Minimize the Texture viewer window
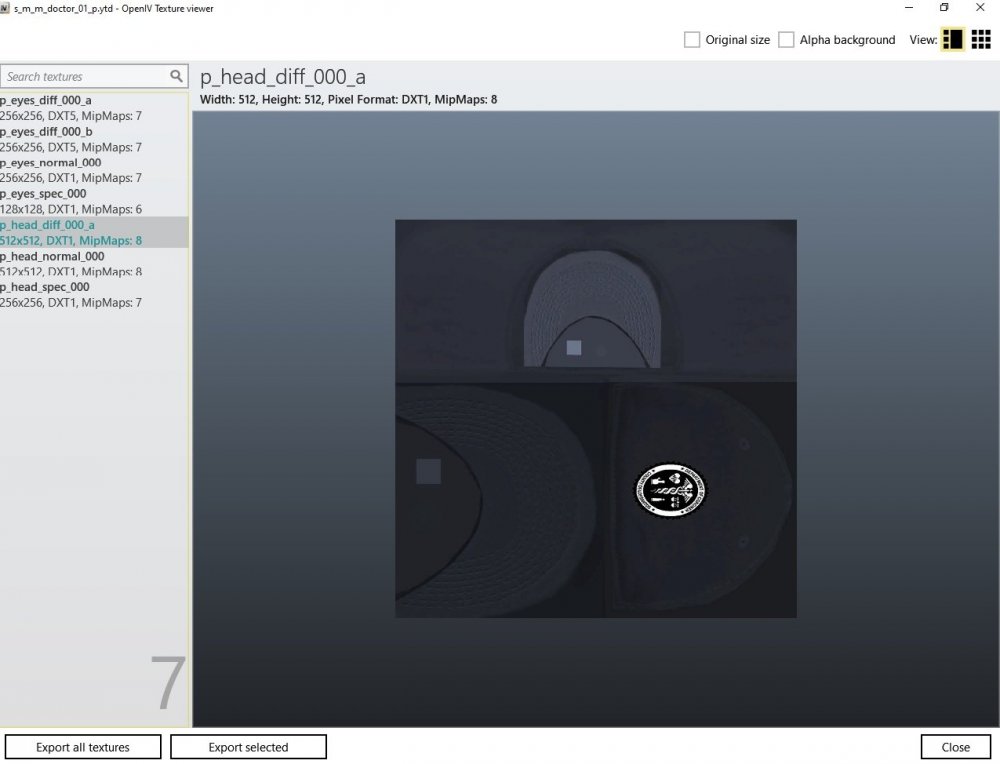The image size is (1000, 764). pos(909,8)
